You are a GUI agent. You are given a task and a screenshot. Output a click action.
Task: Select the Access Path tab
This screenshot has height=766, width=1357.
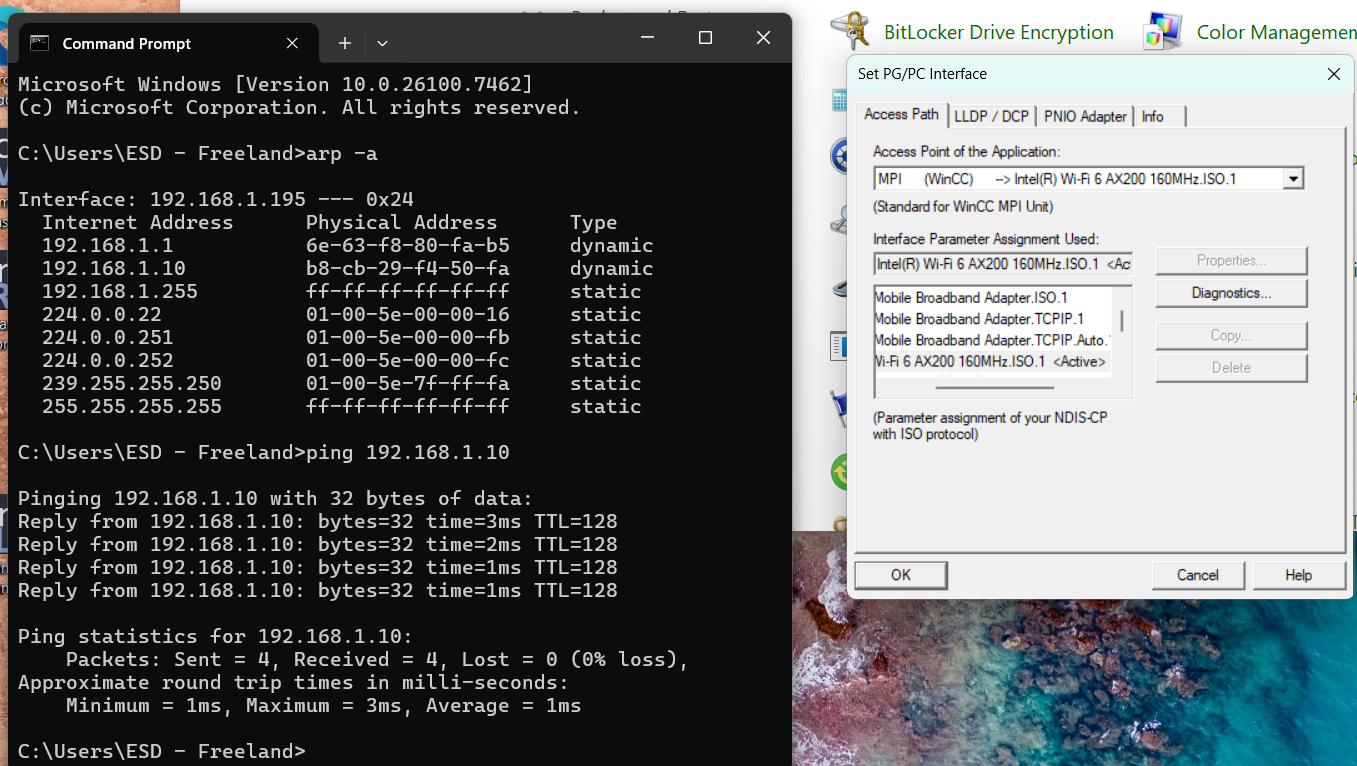pos(901,114)
